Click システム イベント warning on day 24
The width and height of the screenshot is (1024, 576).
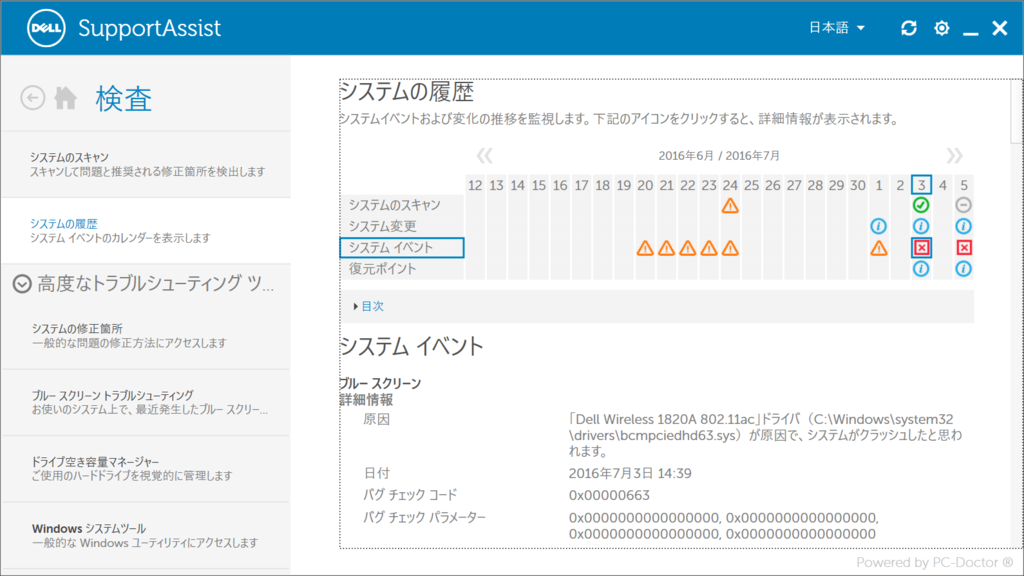(x=730, y=248)
